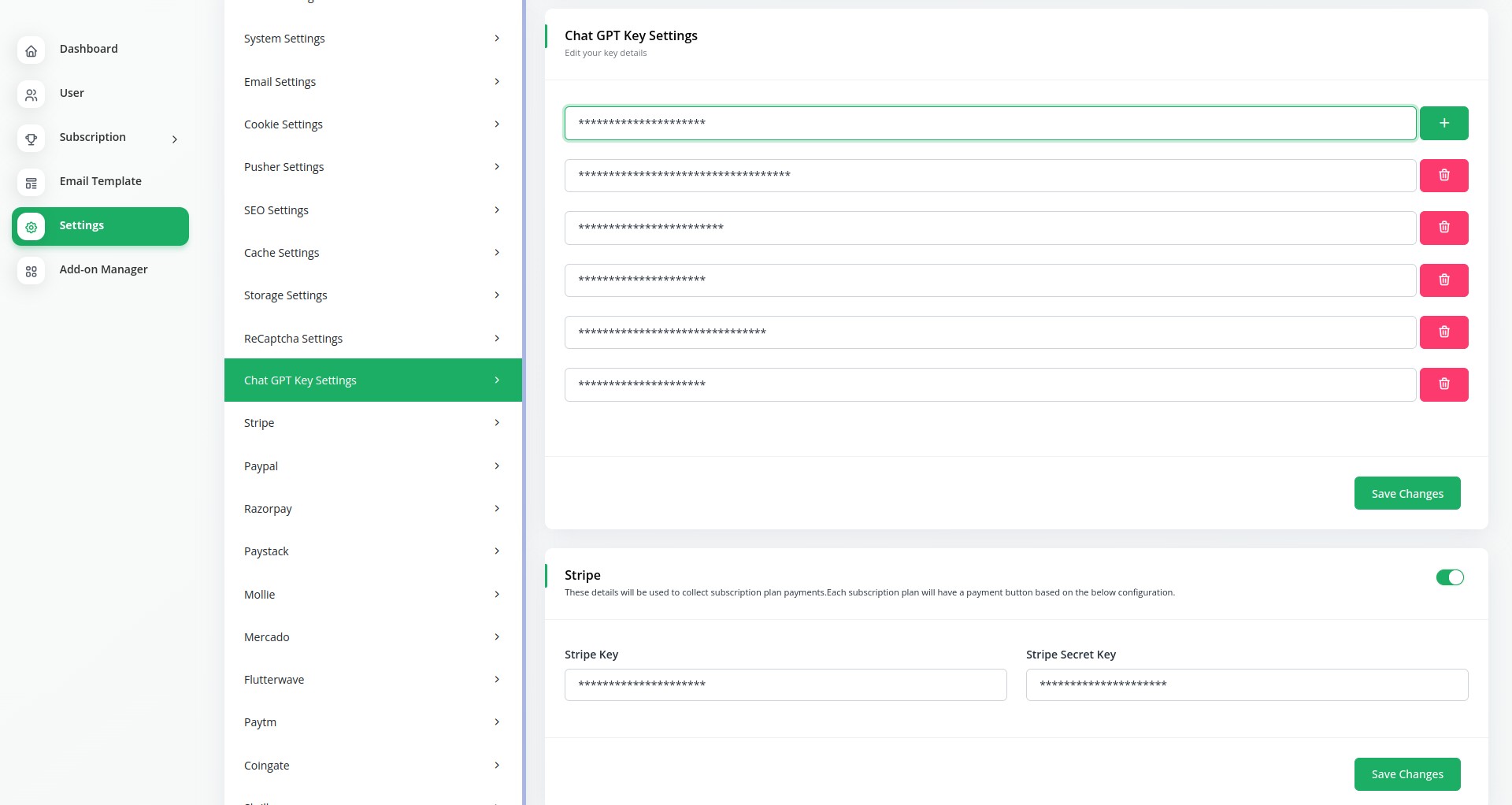1512x805 pixels.
Task: Save Changes for Chat GPT keys
Action: 1406,494
